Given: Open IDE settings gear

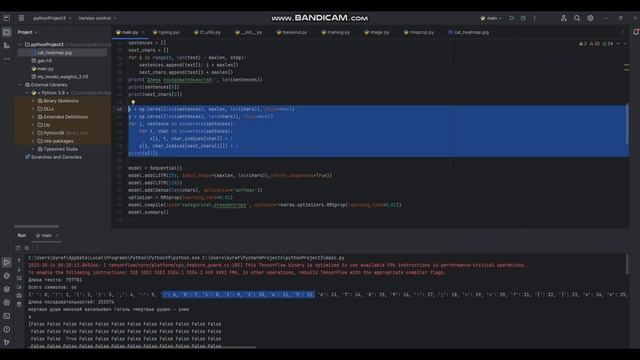Looking at the screenshot, I should coord(590,18).
